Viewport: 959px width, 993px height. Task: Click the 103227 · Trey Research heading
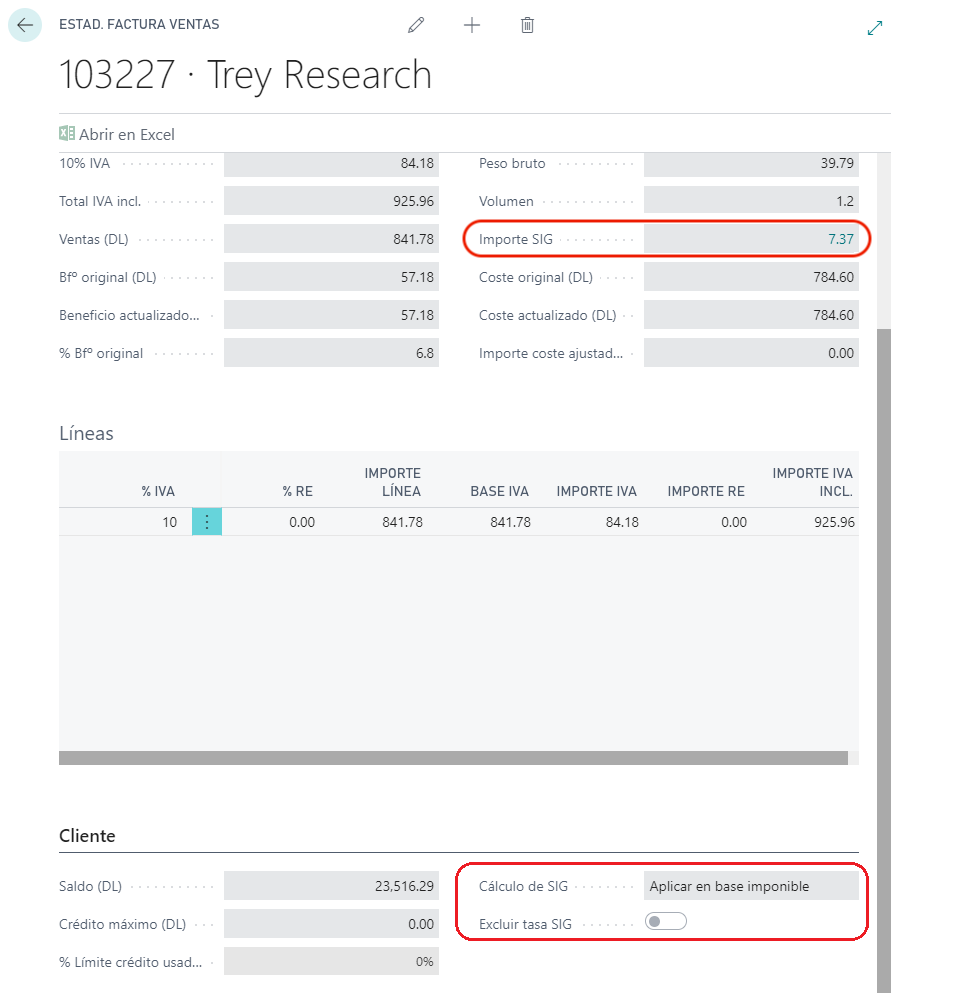[x=246, y=75]
